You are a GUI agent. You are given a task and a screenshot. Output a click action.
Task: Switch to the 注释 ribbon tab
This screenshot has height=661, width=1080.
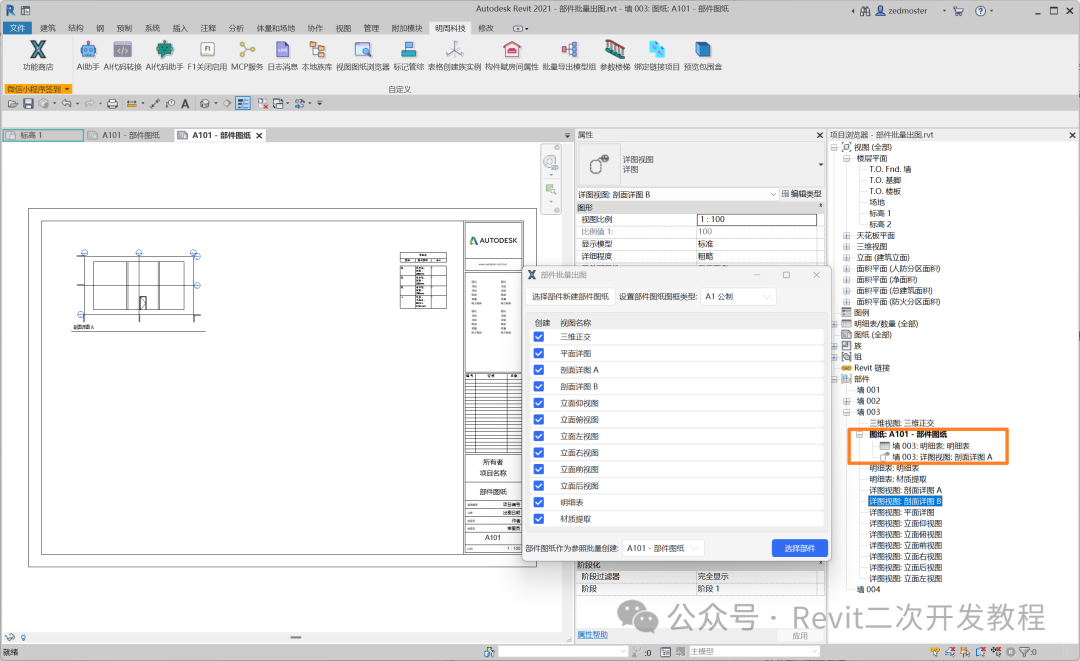[x=208, y=28]
